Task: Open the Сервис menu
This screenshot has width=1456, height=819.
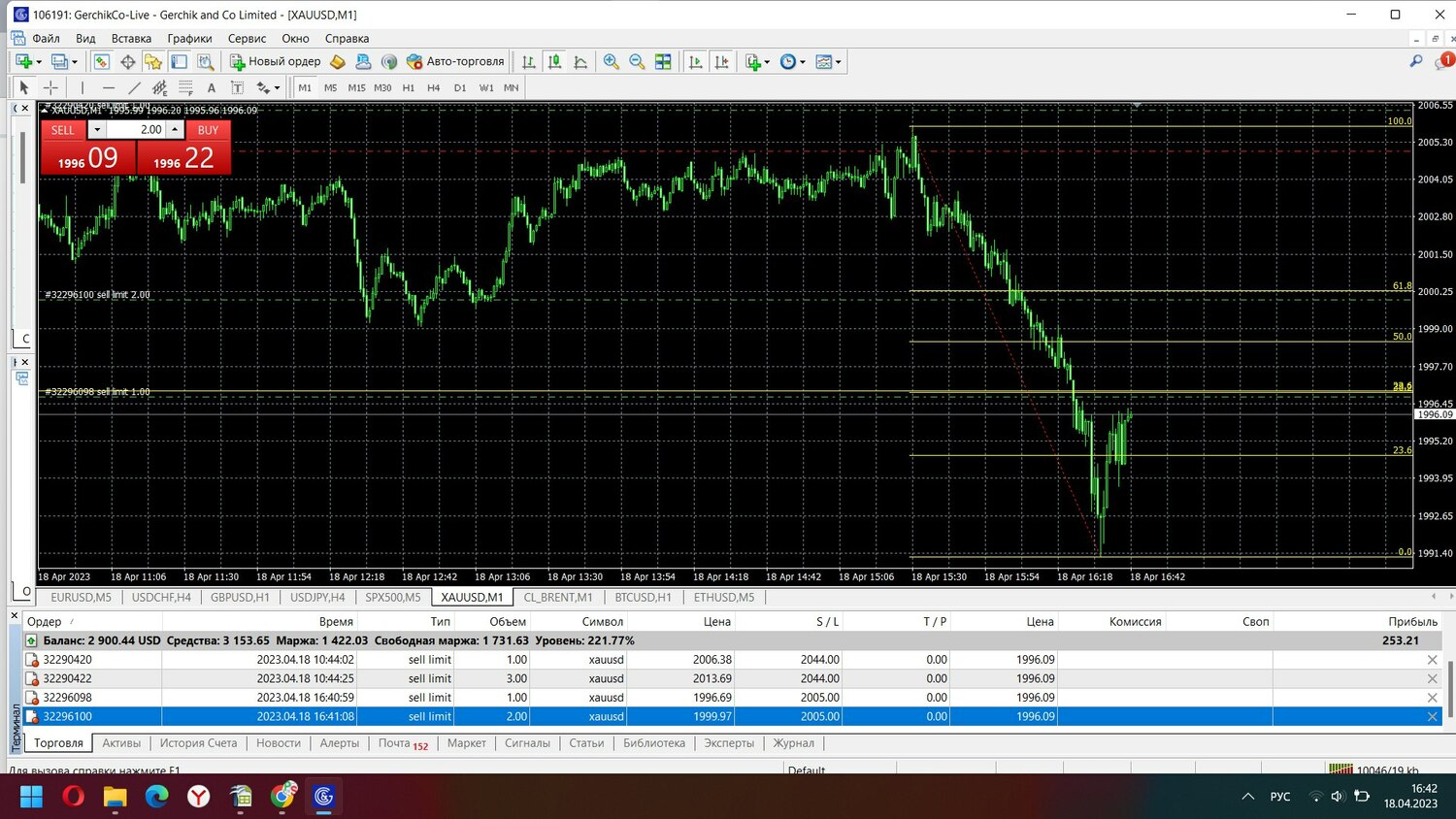Action: [x=247, y=39]
